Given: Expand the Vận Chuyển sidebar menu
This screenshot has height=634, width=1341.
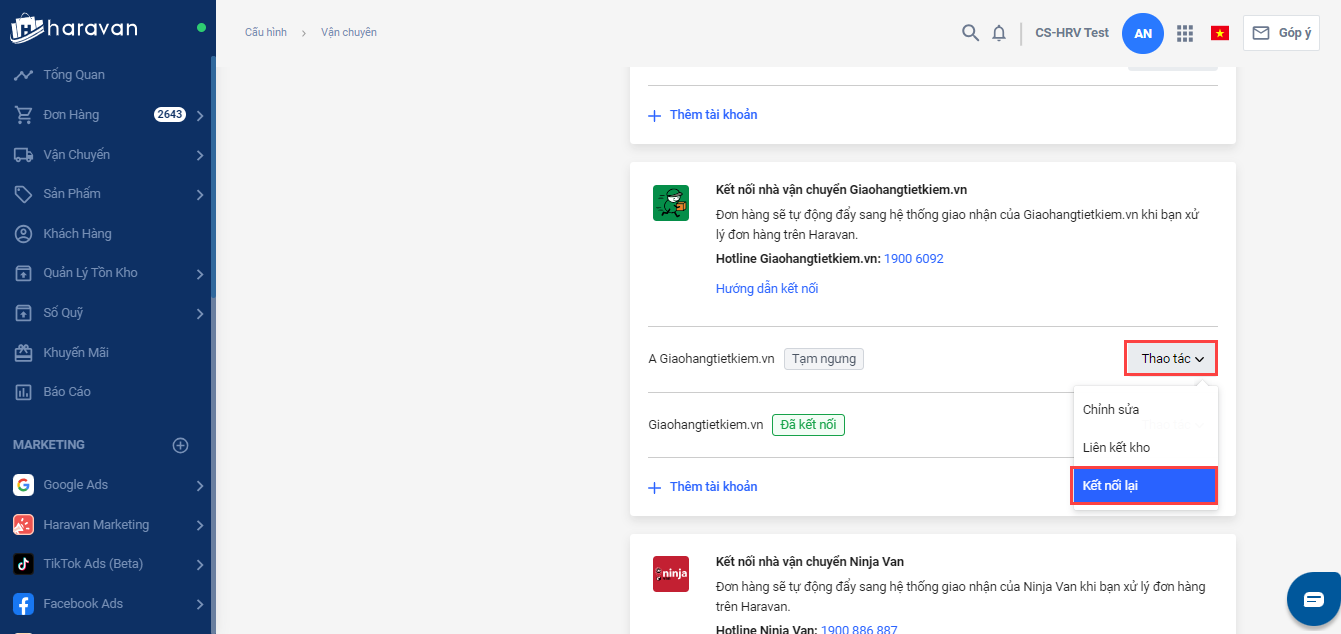Looking at the screenshot, I should click(x=200, y=155).
